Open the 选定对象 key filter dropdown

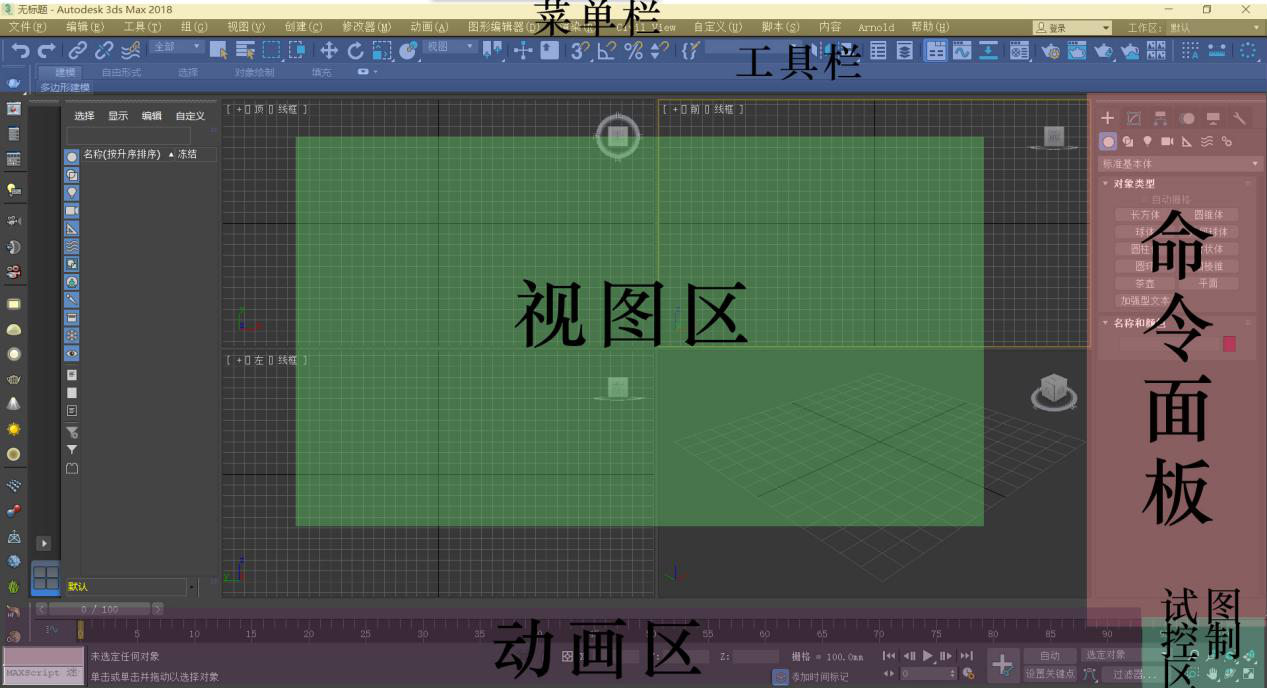coord(1111,655)
